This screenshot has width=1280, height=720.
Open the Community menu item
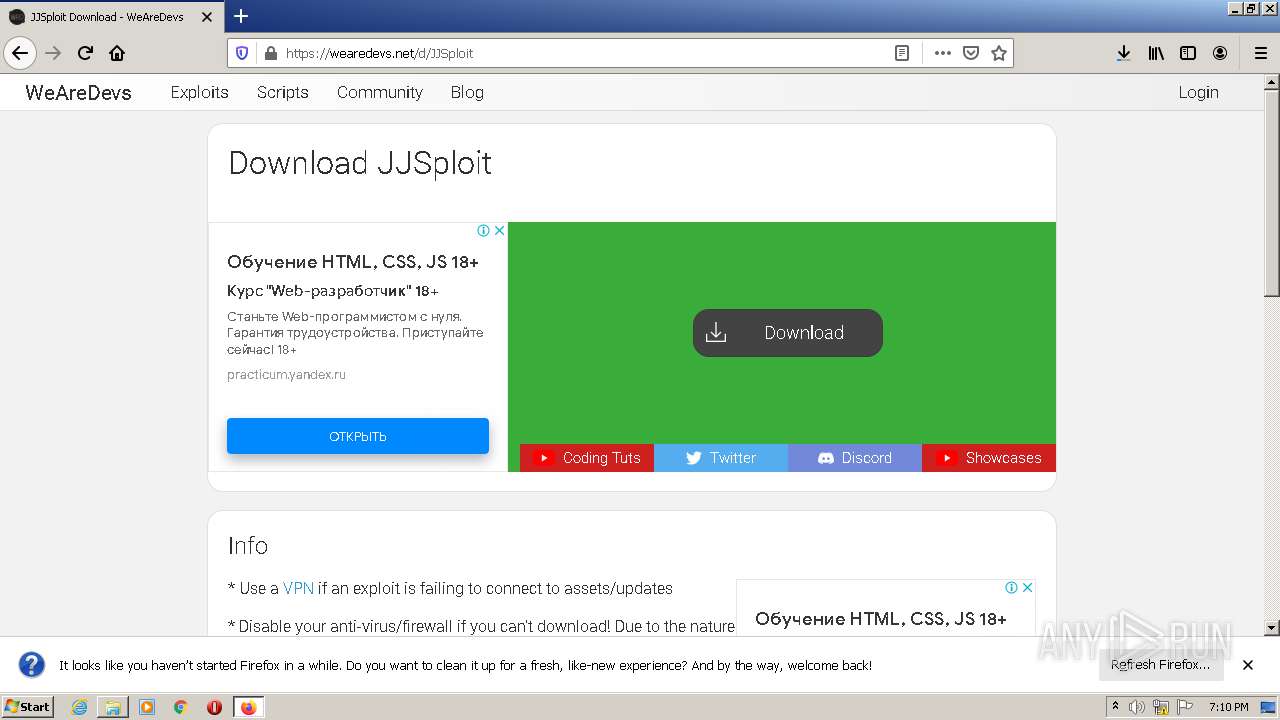point(379,92)
